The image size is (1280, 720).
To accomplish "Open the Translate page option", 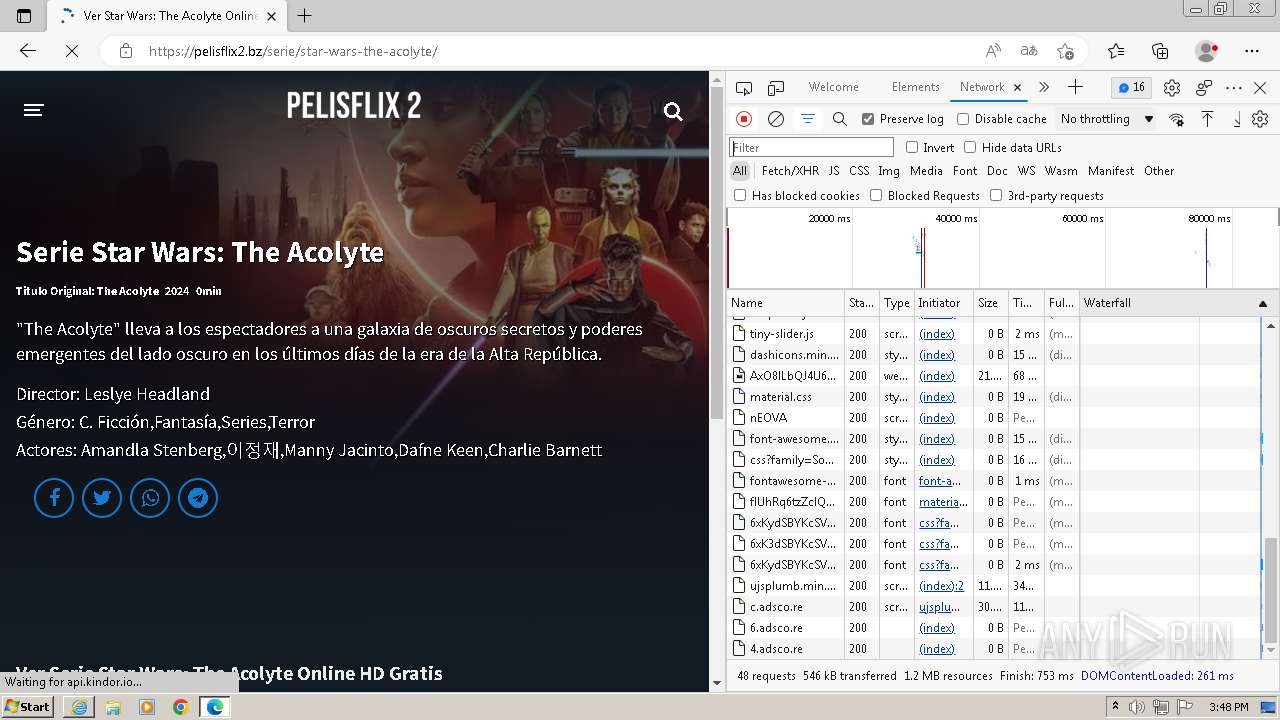I will coord(1029,51).
